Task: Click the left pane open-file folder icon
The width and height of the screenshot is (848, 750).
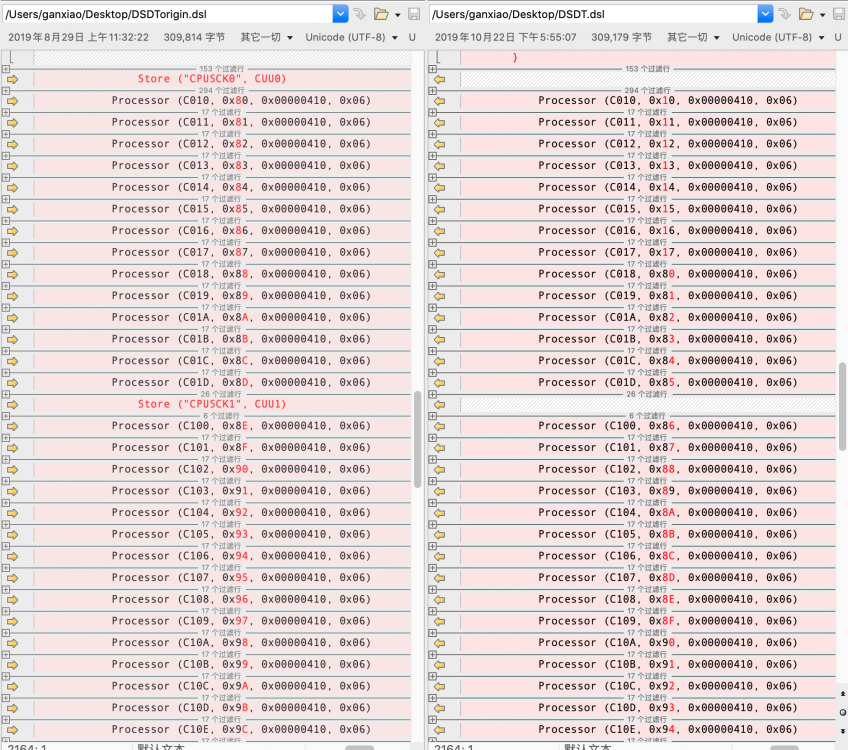Action: tap(381, 14)
